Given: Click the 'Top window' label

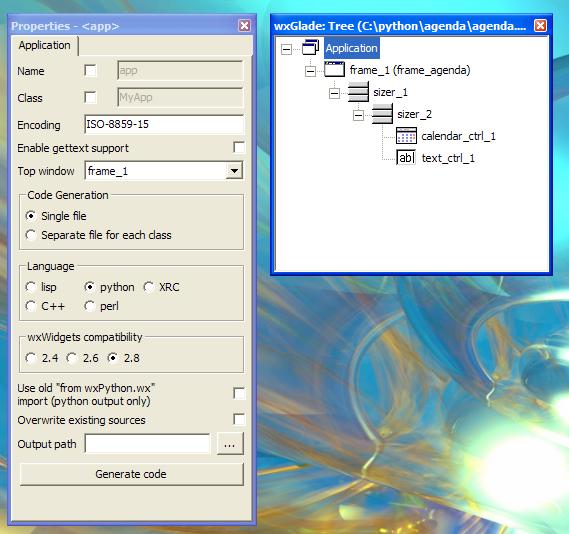Looking at the screenshot, I should [x=46, y=171].
